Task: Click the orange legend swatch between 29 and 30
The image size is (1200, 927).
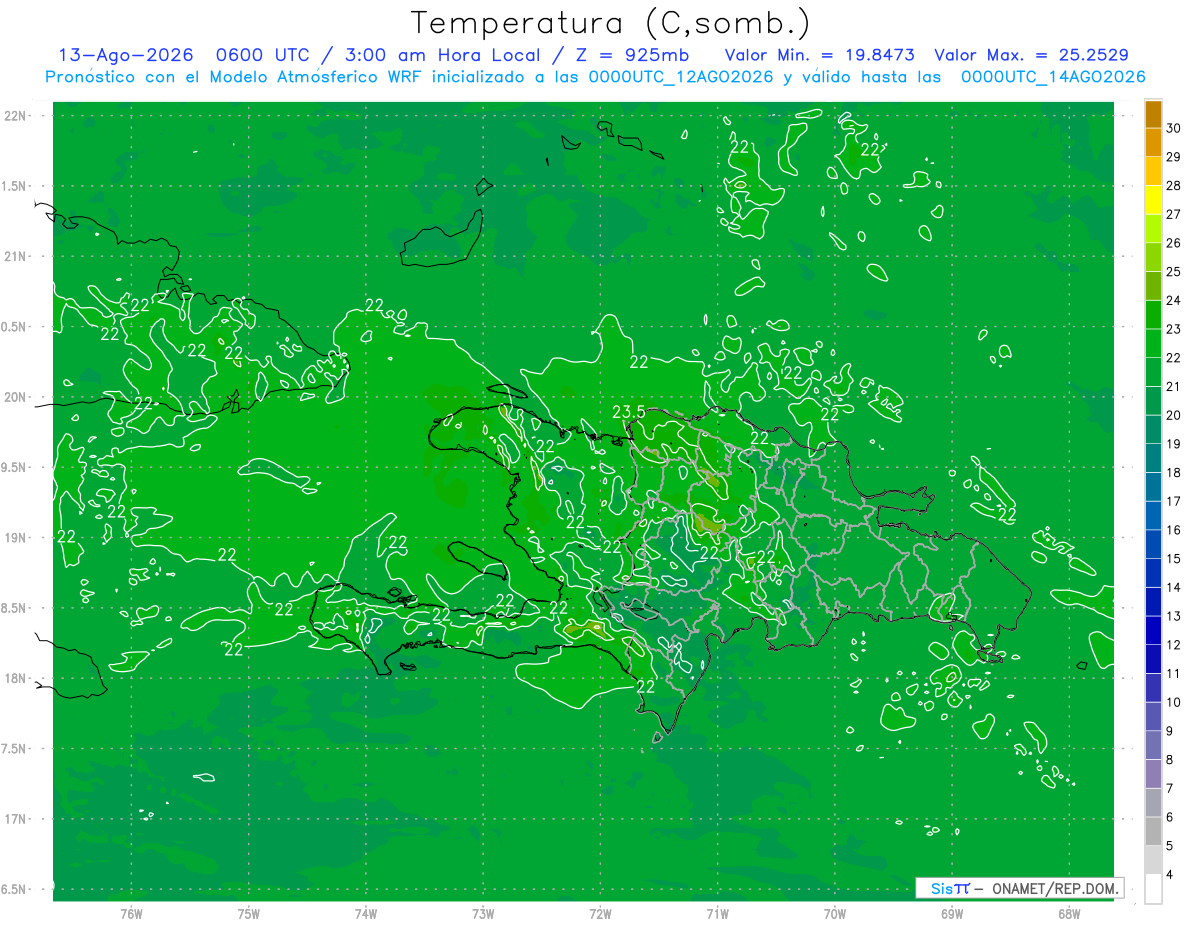Action: point(1153,143)
